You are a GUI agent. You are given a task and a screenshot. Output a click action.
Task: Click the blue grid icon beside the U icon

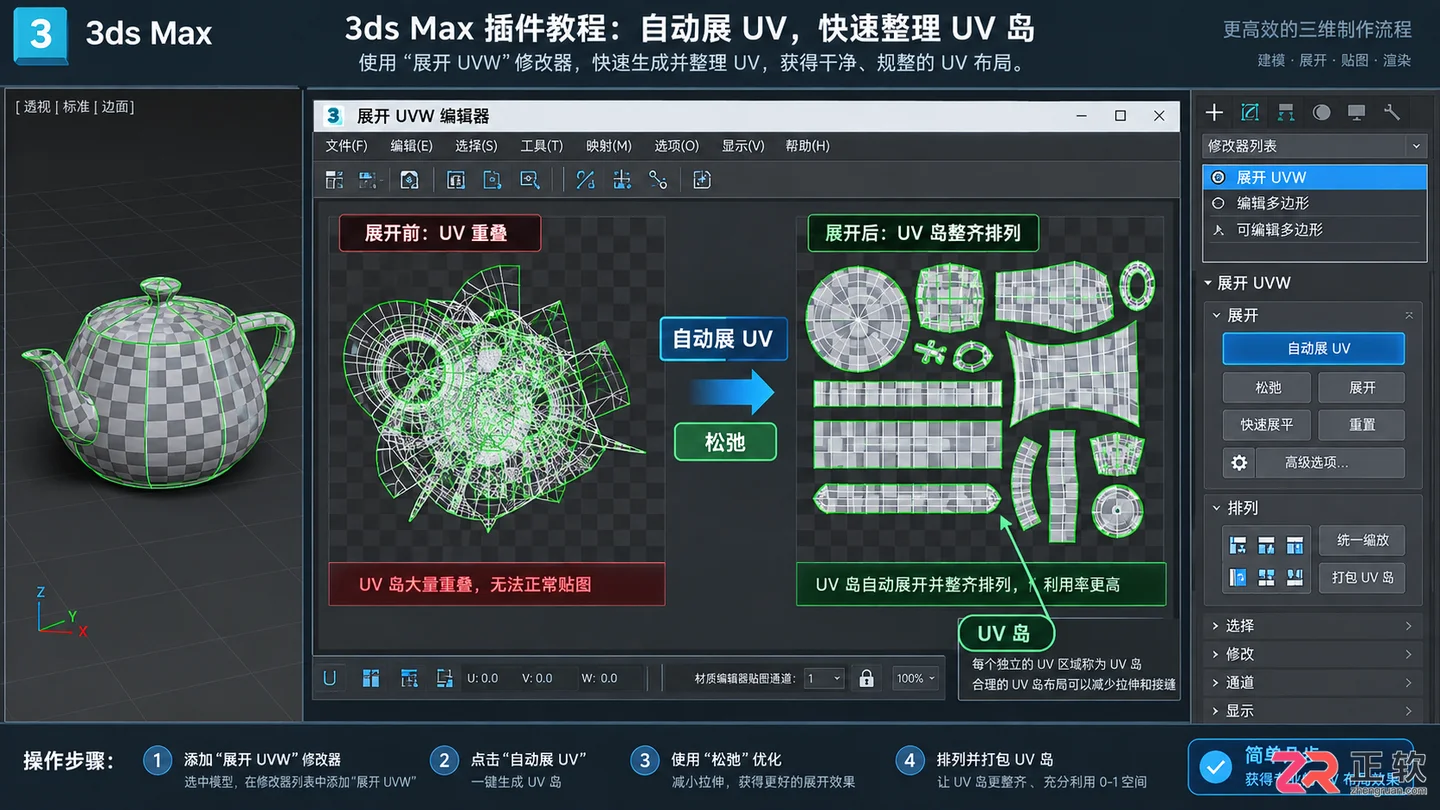(x=371, y=678)
